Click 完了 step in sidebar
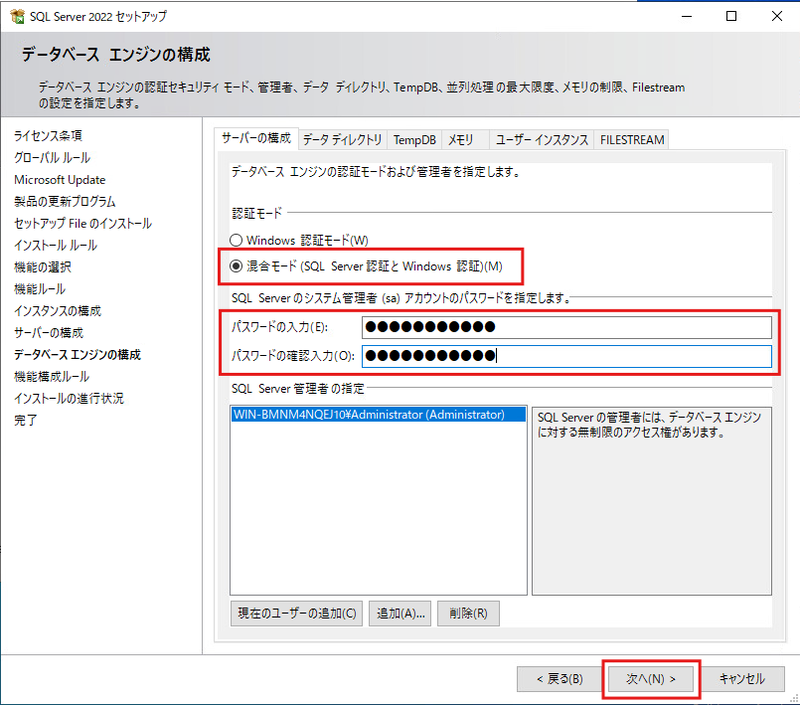 pyautogui.click(x=26, y=420)
